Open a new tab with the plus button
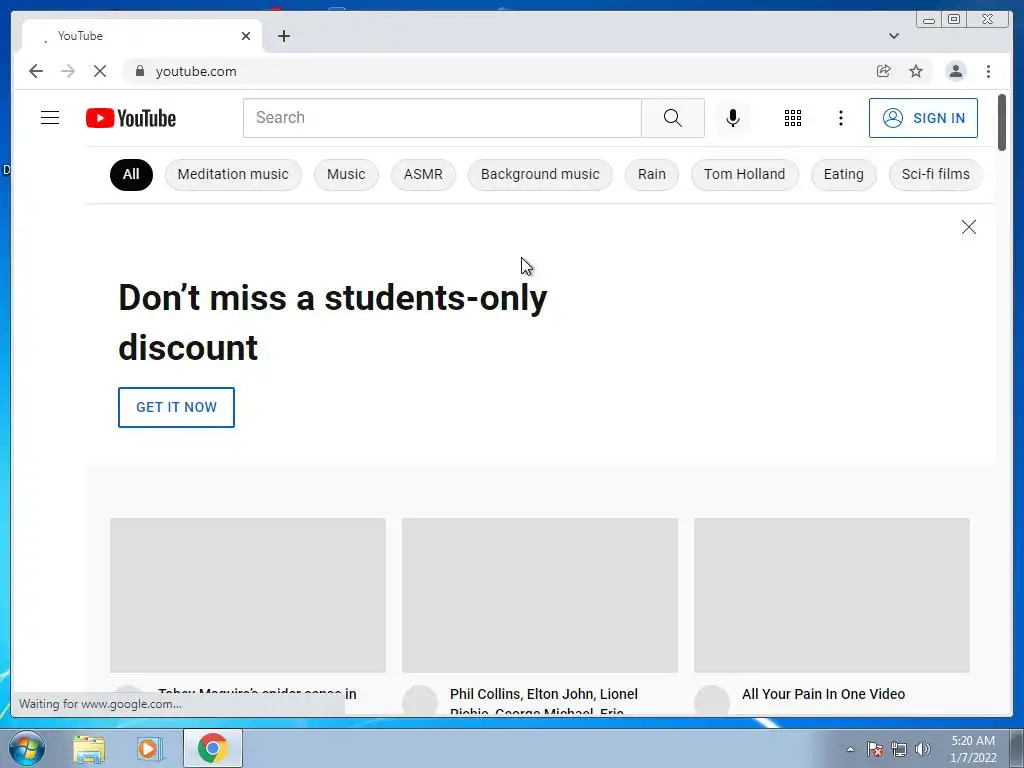This screenshot has width=1024, height=768. tap(283, 36)
